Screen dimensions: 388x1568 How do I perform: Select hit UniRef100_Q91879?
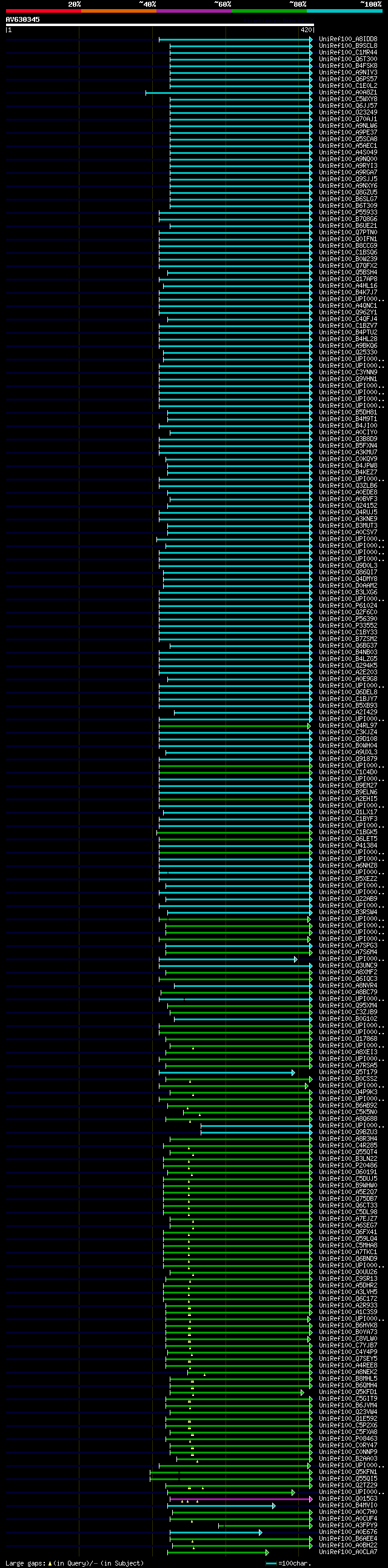tap(348, 760)
